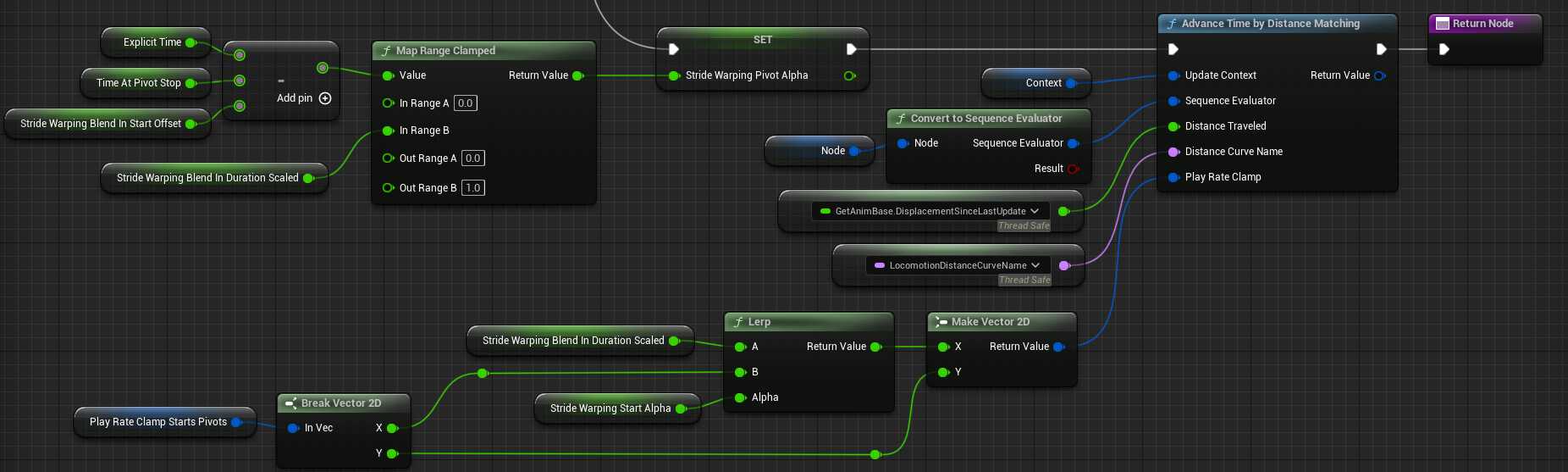
Task: Select the Stride Warping Start Alpha node
Action: [610, 408]
